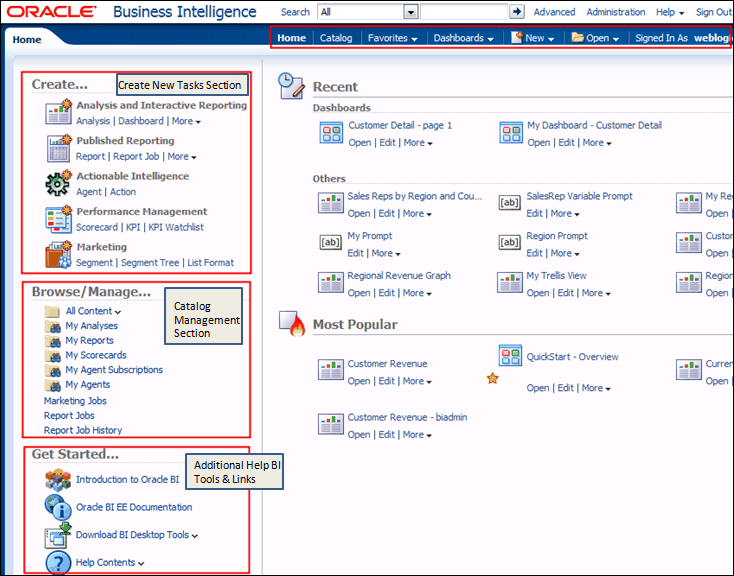Viewport: 734px width, 576px height.
Task: Click the My Scorecards folder icon
Action: tap(52, 356)
